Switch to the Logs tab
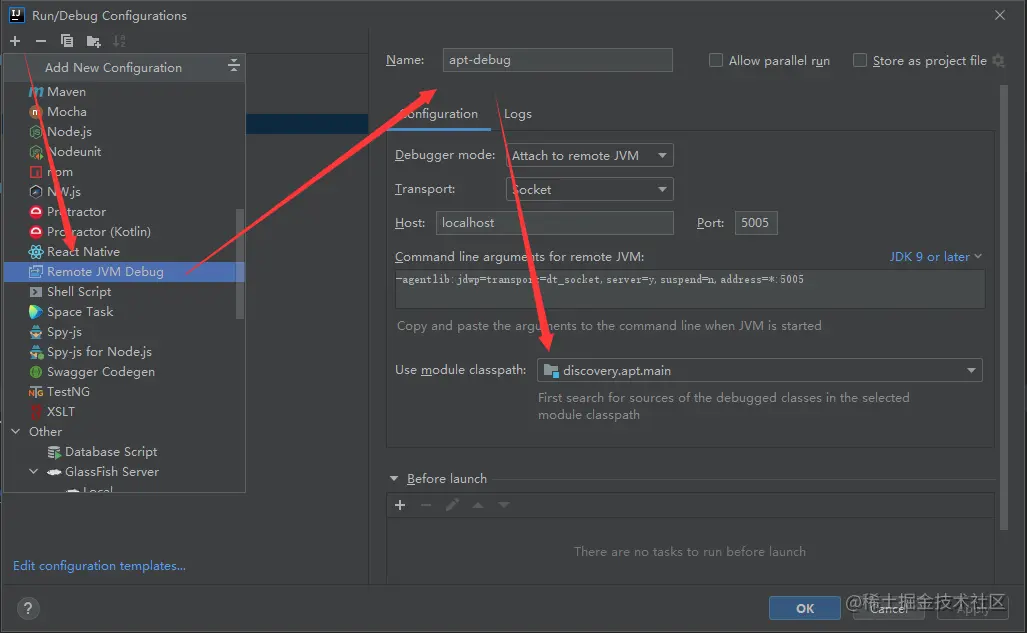 tap(517, 114)
